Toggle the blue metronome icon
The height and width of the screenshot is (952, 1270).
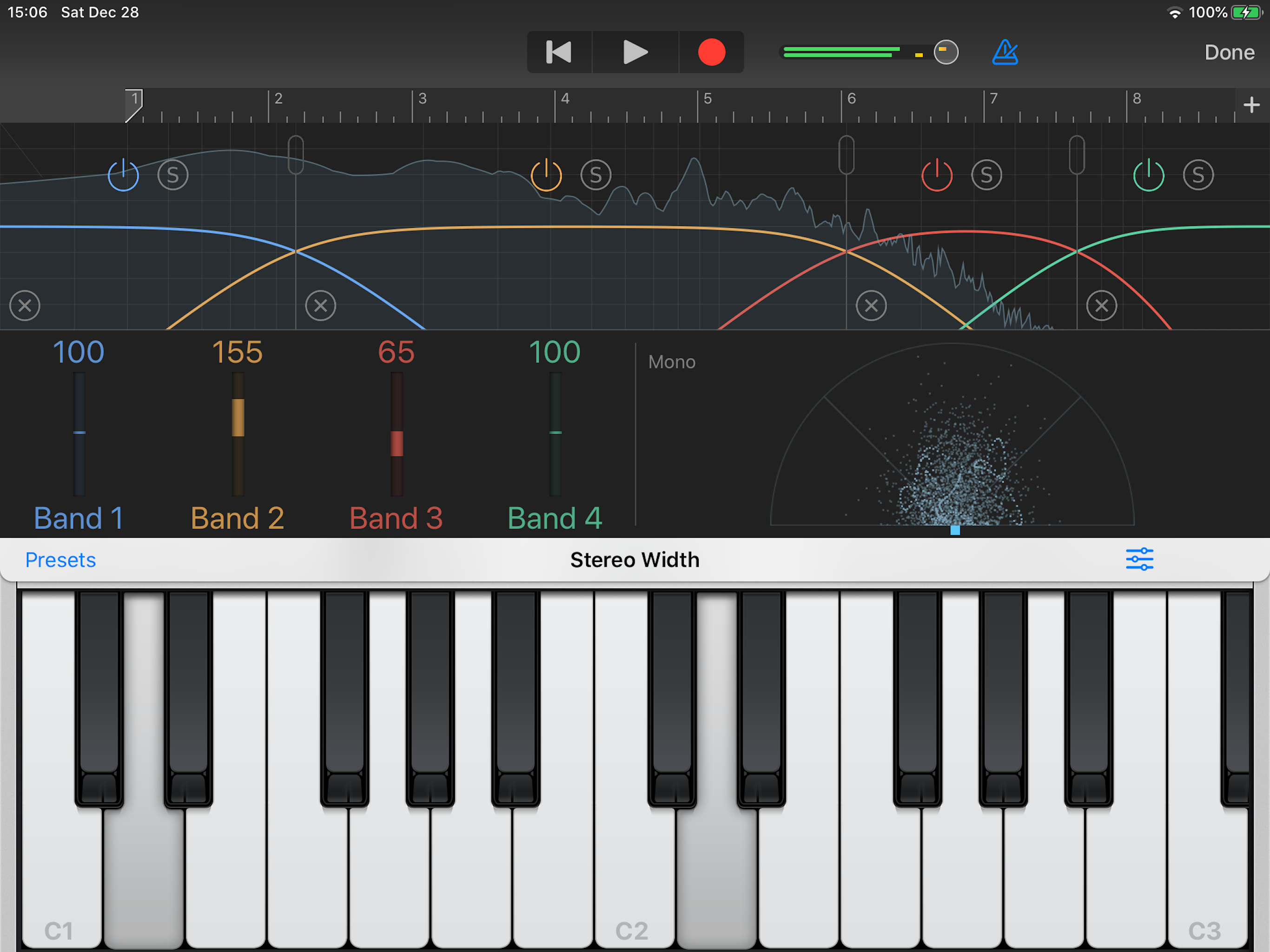[1005, 52]
